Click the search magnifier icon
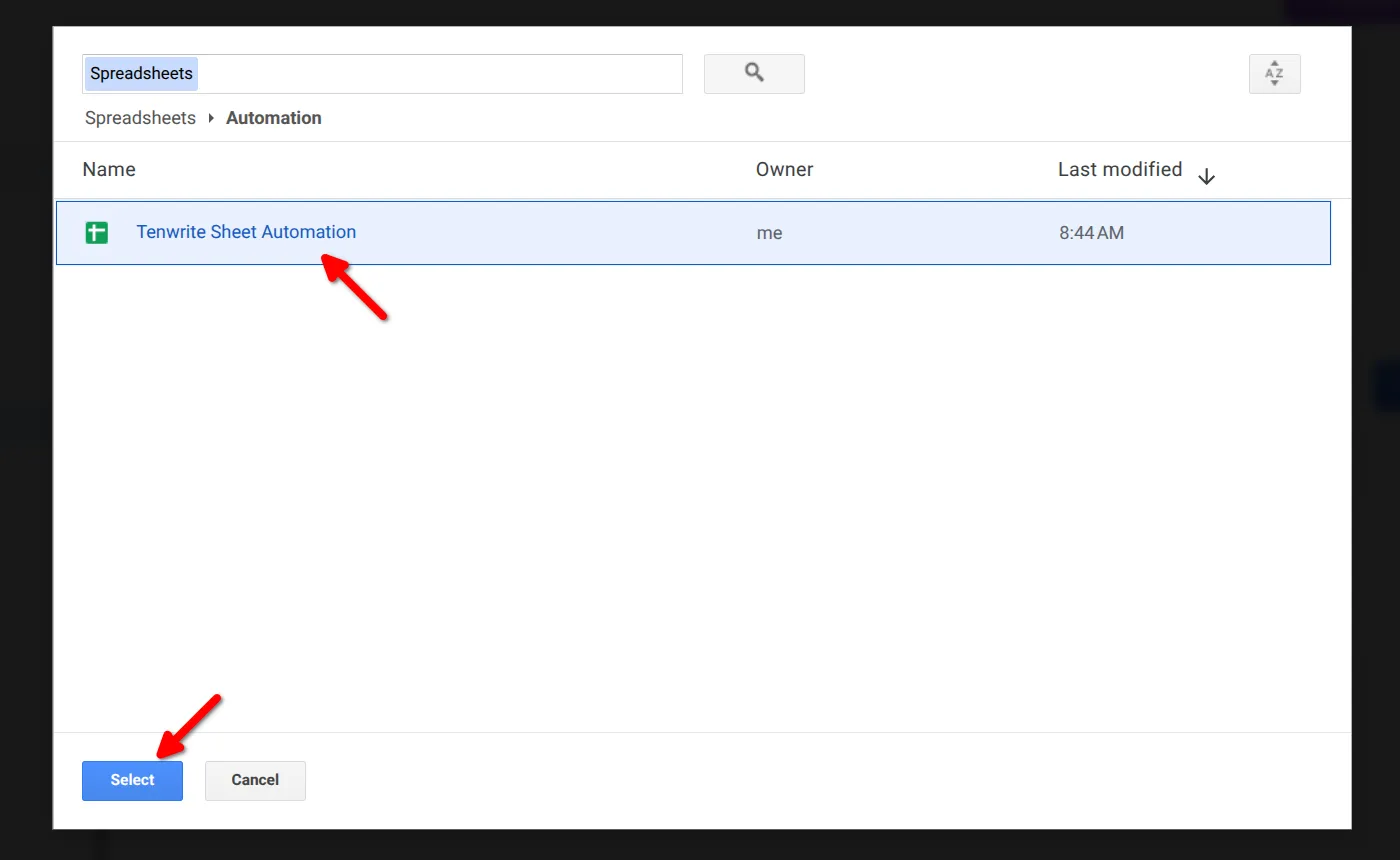Viewport: 1400px width, 860px height. 754,73
